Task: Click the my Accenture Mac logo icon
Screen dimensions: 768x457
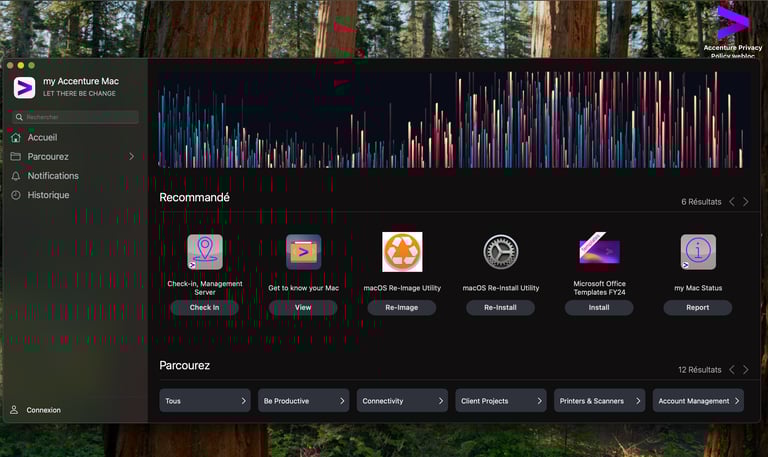Action: pos(24,88)
